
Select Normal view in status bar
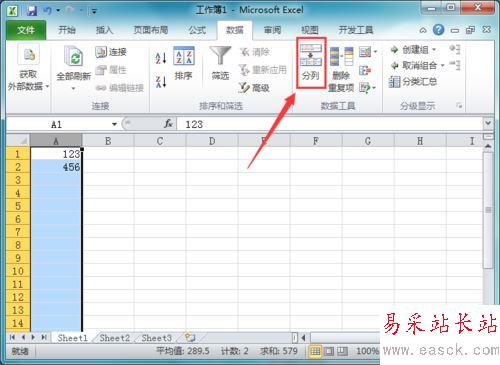click(x=315, y=351)
